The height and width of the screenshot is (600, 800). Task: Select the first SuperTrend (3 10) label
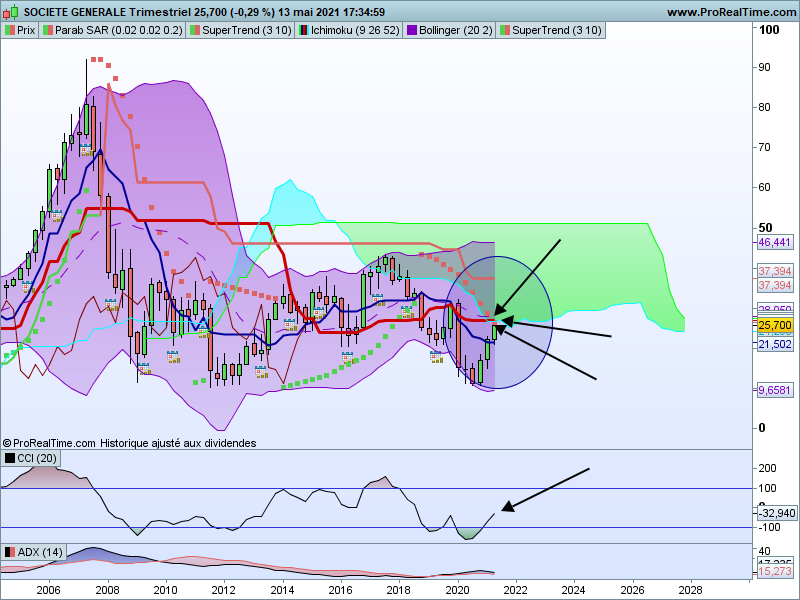tap(240, 30)
